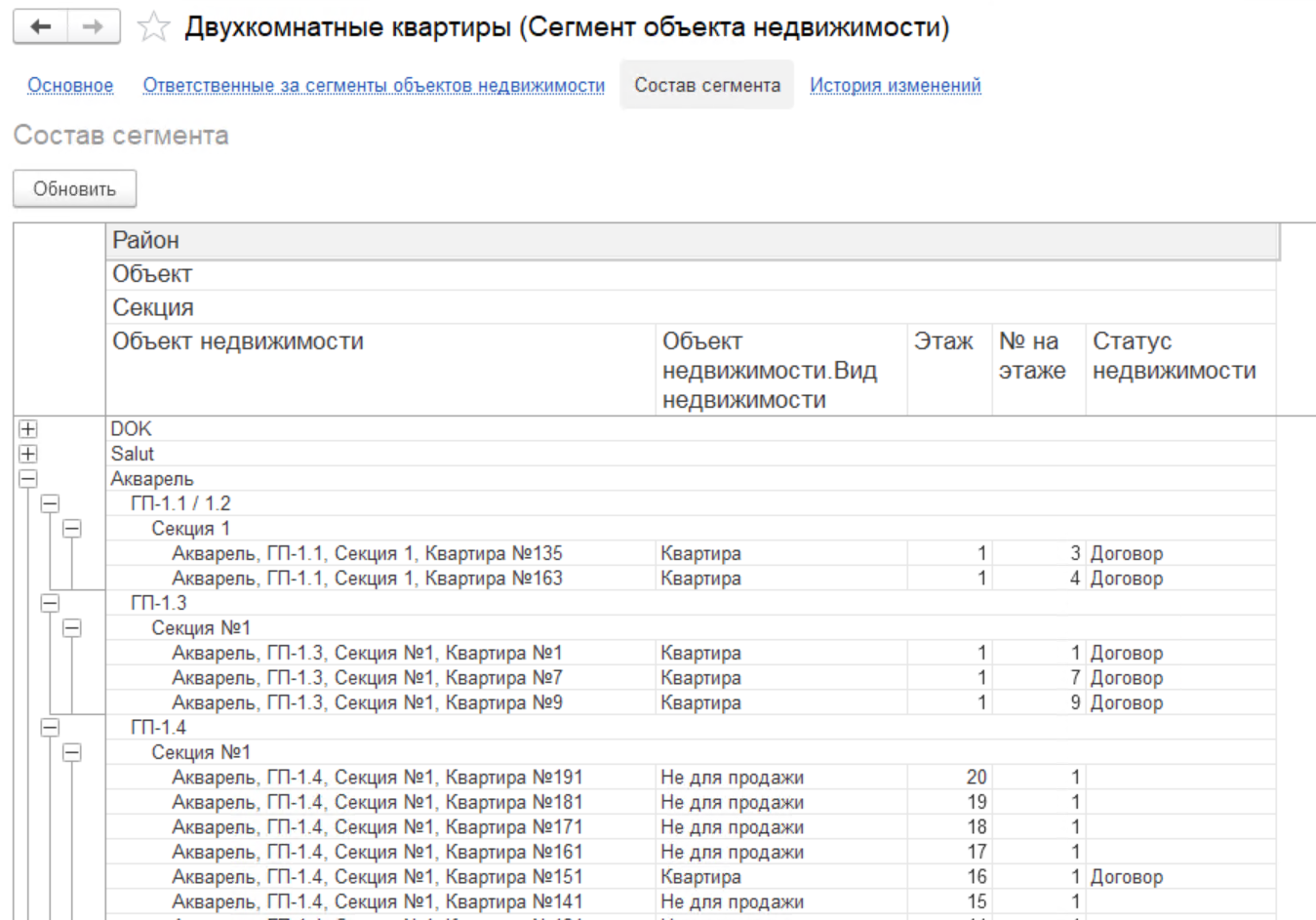Click the Этаж column header
1316x920 pixels.
point(943,342)
